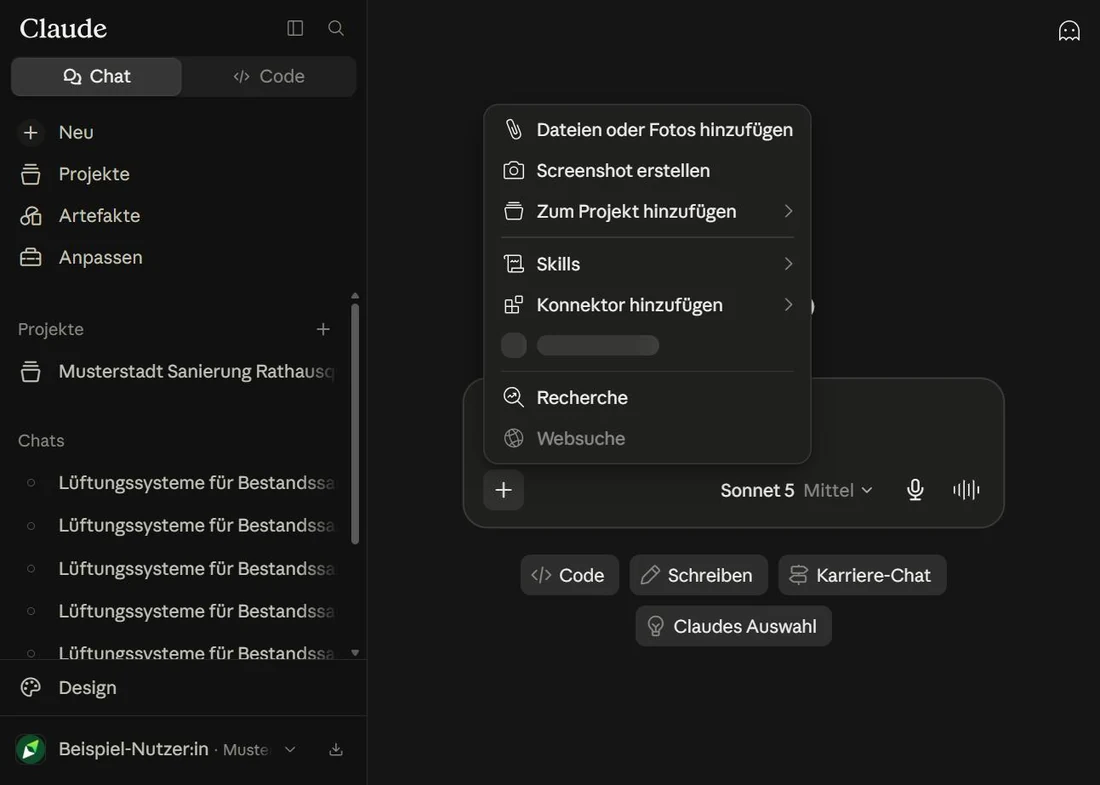Choose Screenshot erstellen menu entry
This screenshot has width=1100, height=785.
pyautogui.click(x=648, y=170)
